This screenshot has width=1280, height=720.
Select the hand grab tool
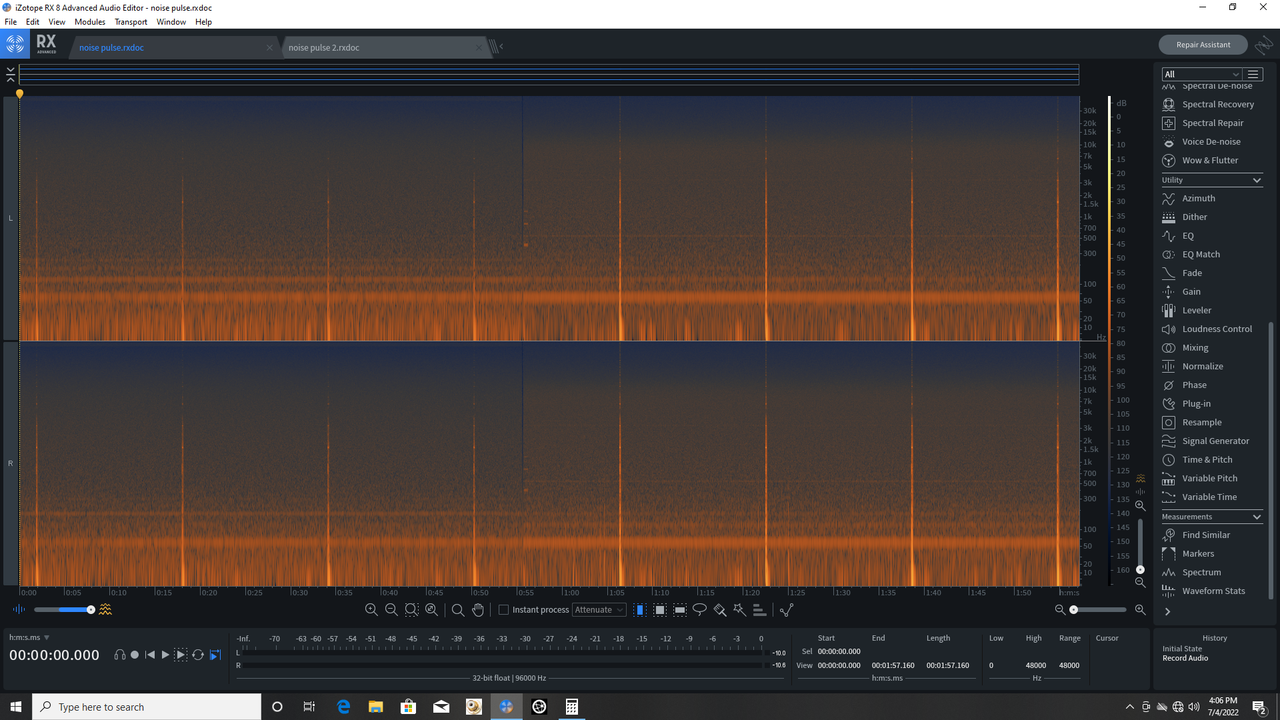(478, 609)
